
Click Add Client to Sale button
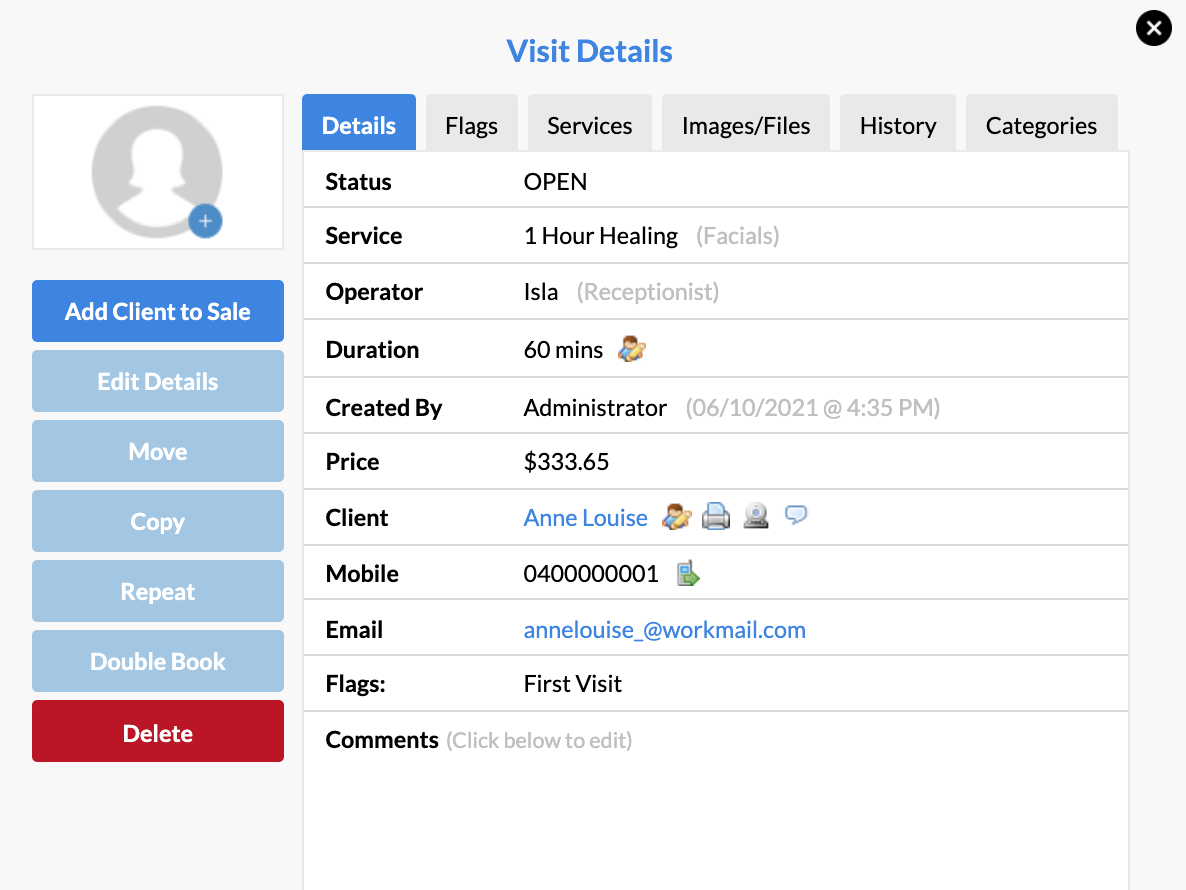click(158, 311)
